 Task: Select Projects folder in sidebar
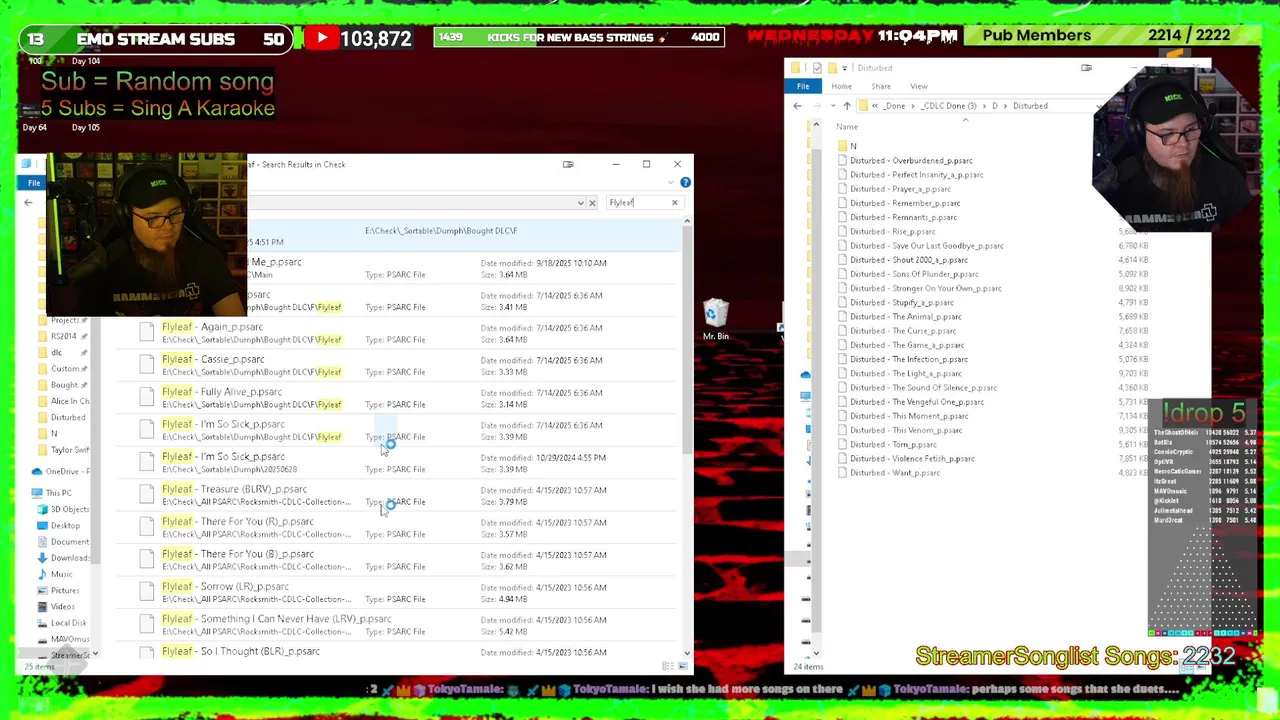(65, 320)
